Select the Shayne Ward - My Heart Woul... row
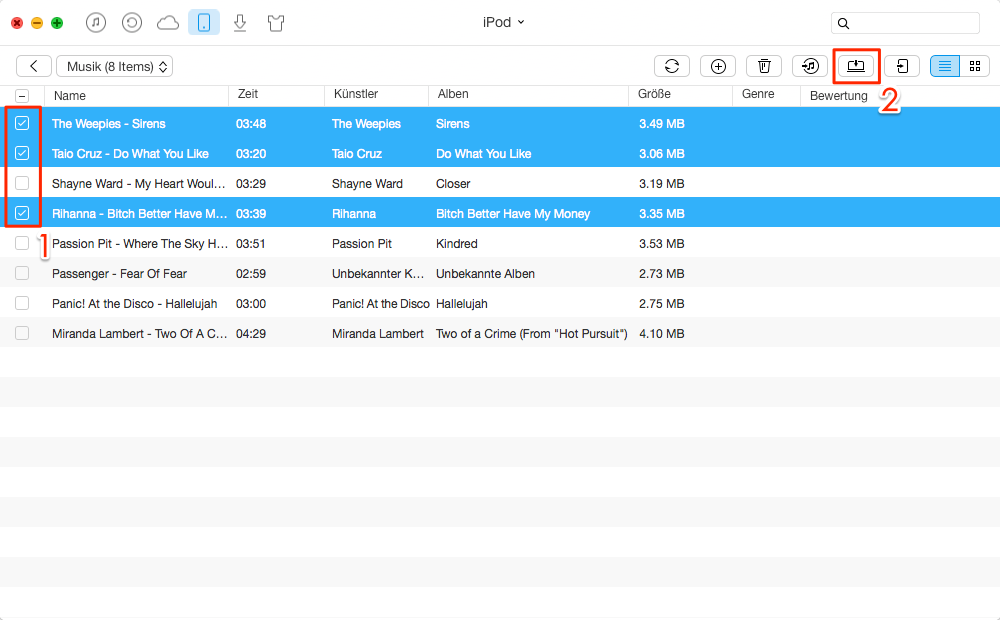 (x=500, y=184)
